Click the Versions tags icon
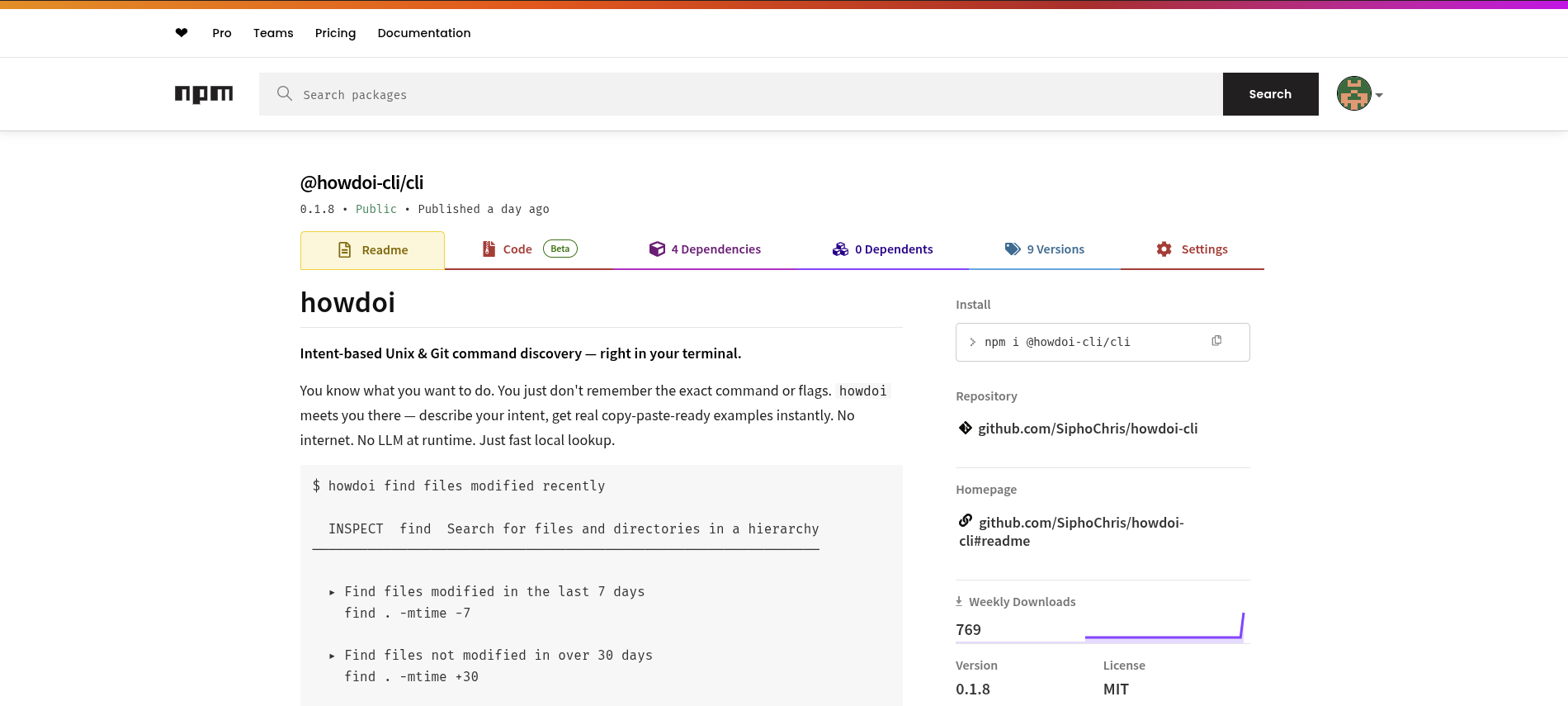1568x706 pixels. [x=1013, y=249]
